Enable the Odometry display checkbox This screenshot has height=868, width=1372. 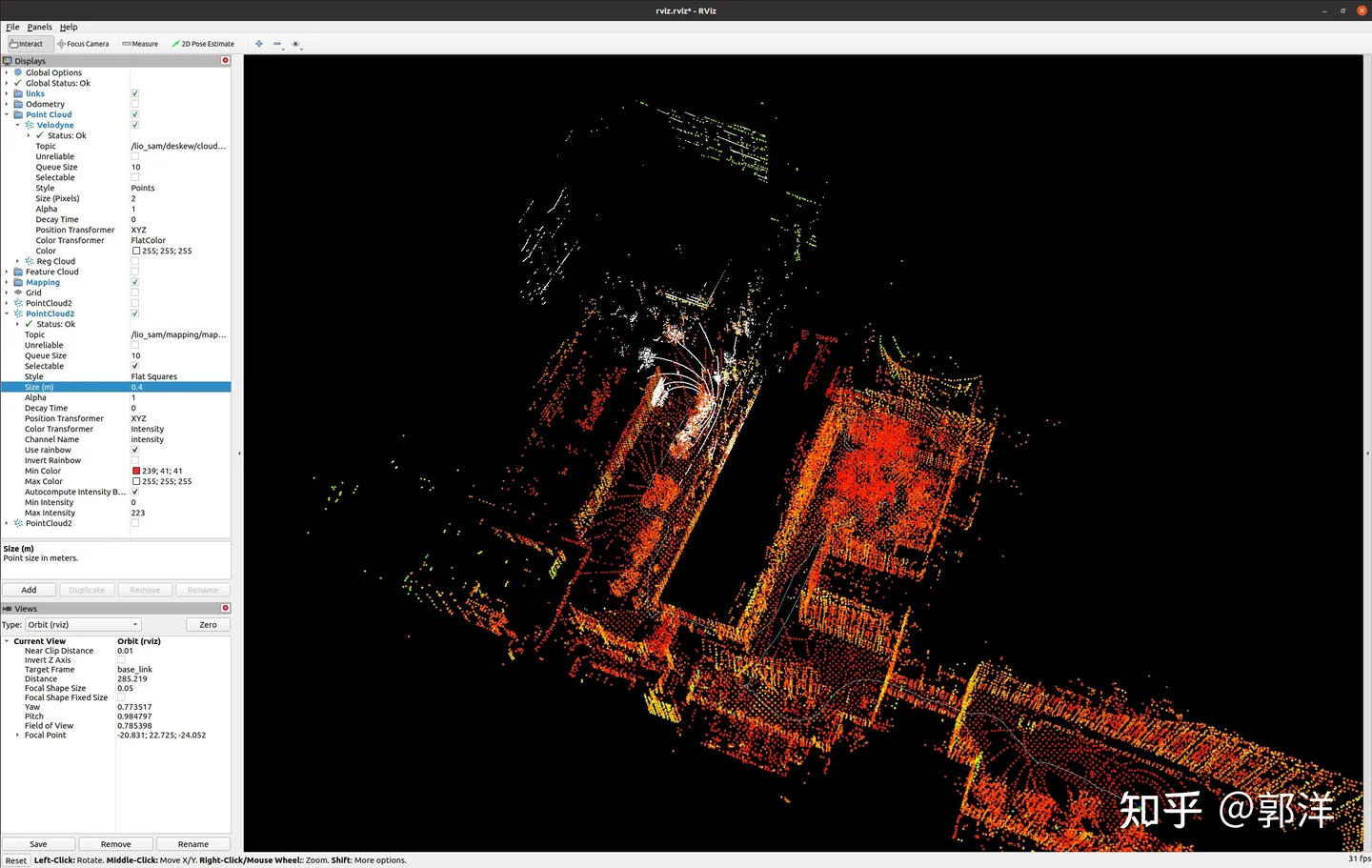(135, 104)
